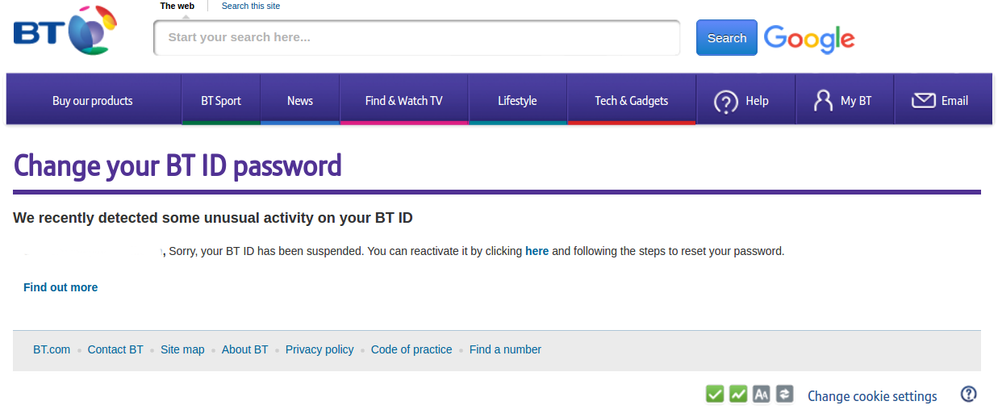
Task: Click the Email label in navigation
Action: point(955,101)
